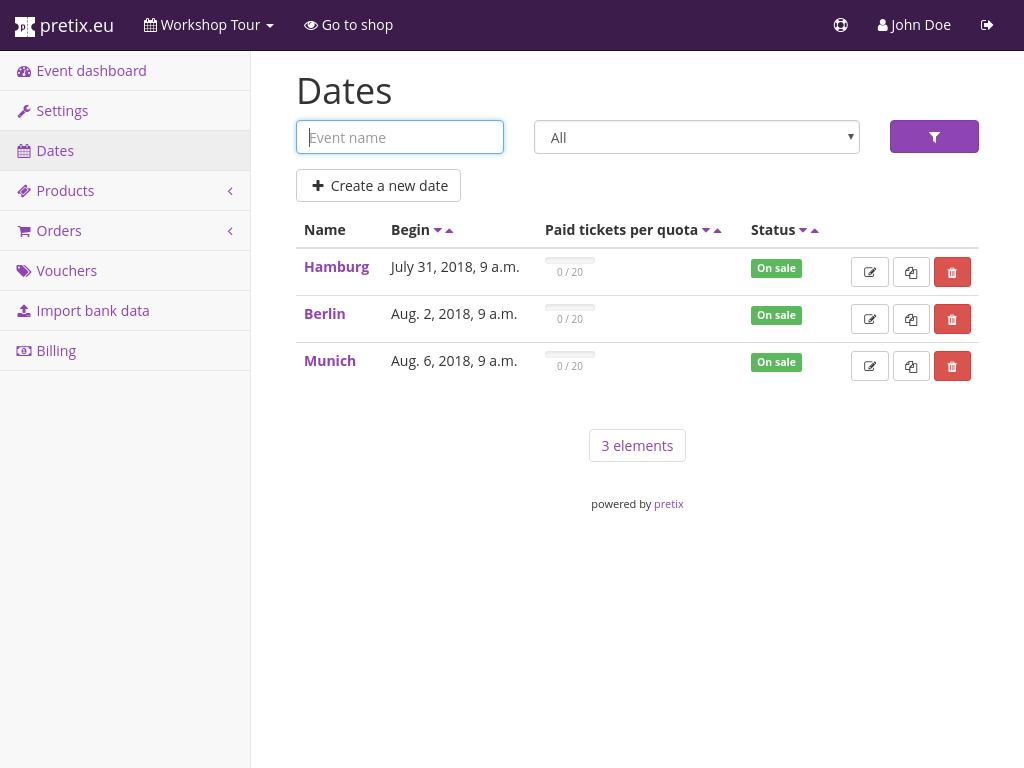Click Hamburg's On sale status badge
1024x768 pixels.
click(x=776, y=268)
